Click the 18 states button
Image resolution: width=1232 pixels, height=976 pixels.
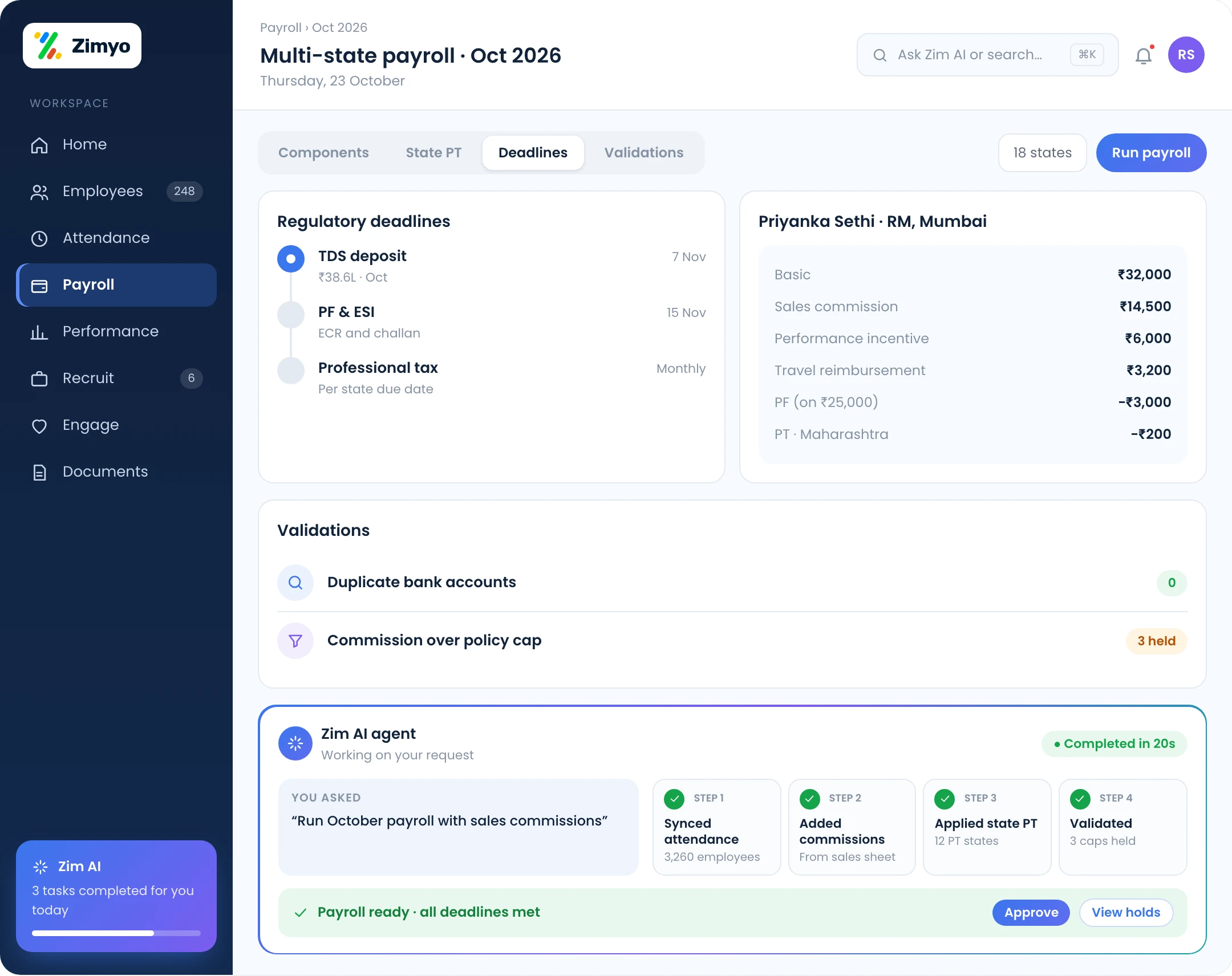(1042, 152)
